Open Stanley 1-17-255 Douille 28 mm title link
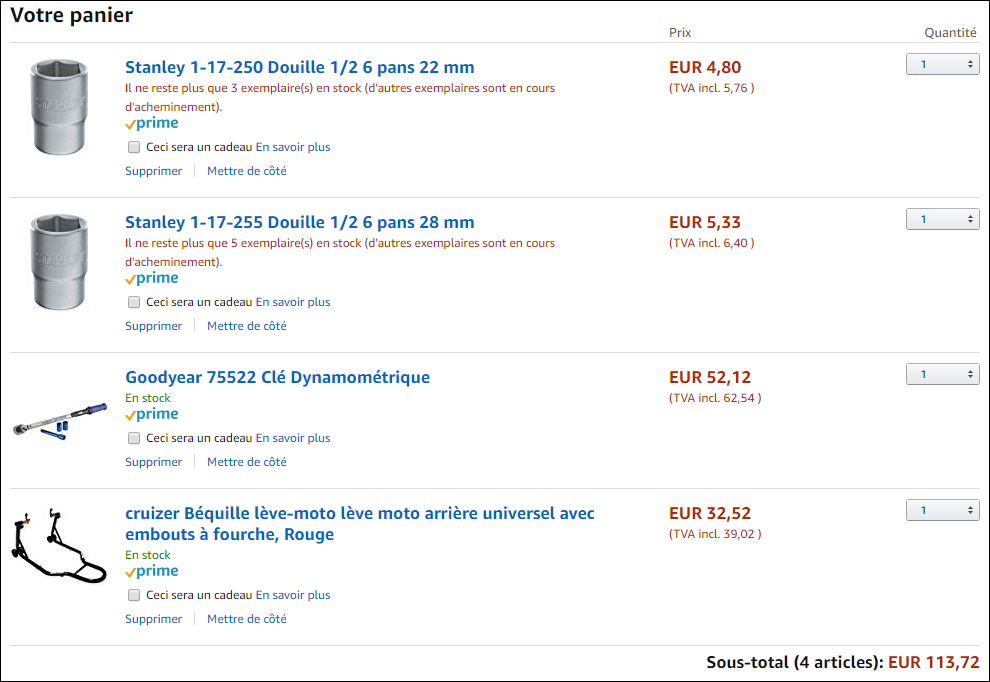Image resolution: width=990 pixels, height=682 pixels. click(299, 222)
